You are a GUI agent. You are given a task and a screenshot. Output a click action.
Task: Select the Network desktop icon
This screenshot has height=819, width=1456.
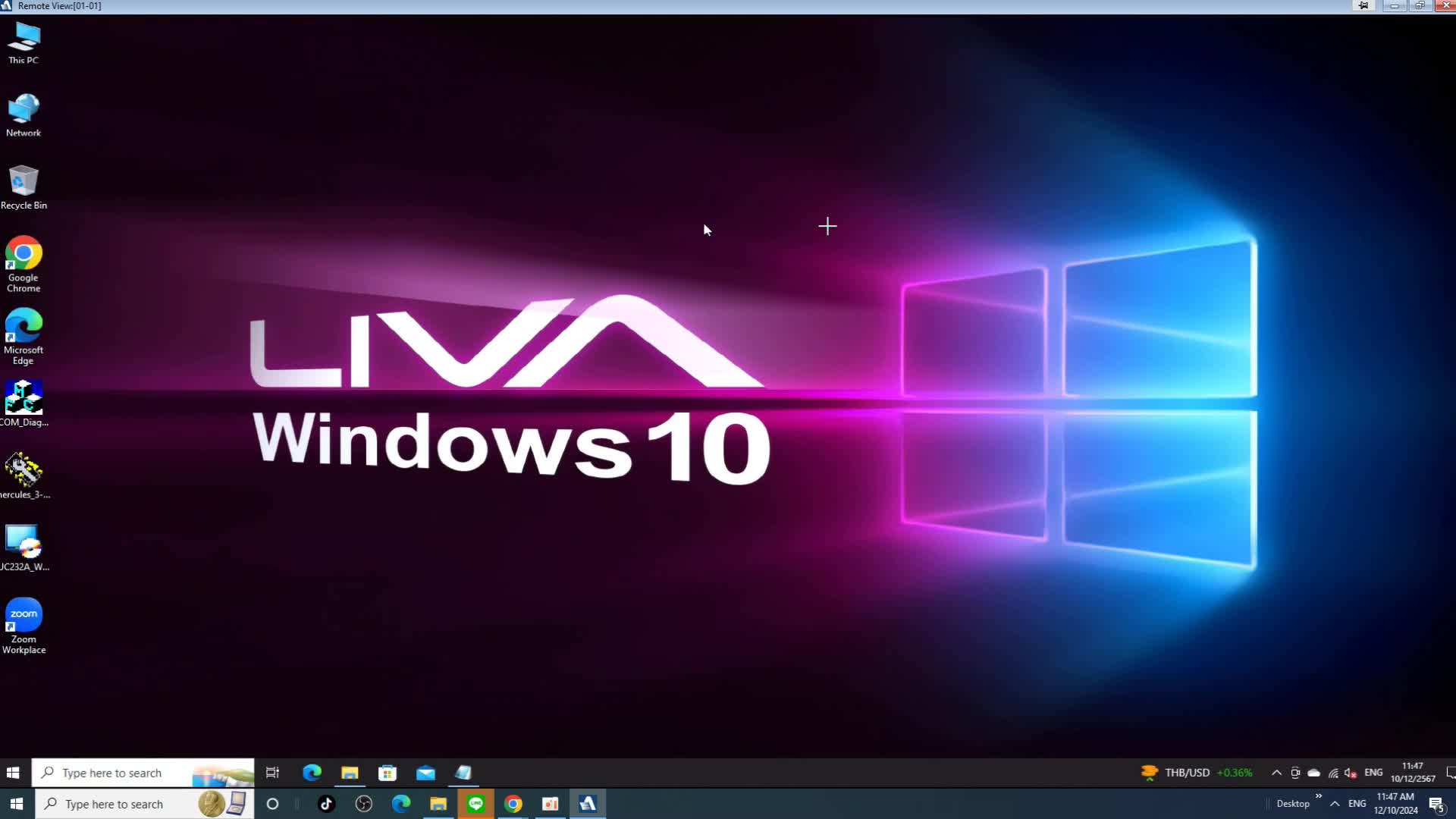coord(24,115)
